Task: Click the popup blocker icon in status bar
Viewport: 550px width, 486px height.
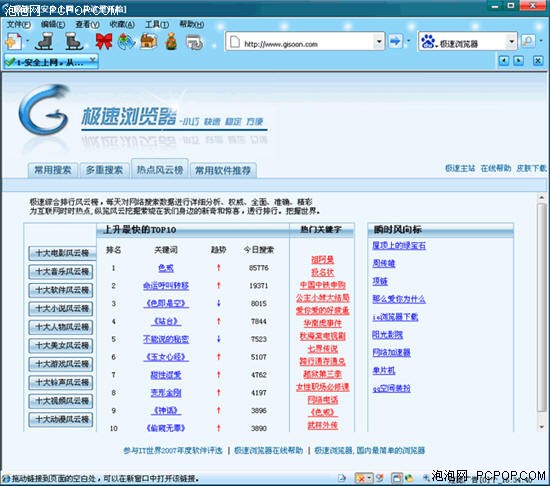Action: pyautogui.click(x=361, y=478)
